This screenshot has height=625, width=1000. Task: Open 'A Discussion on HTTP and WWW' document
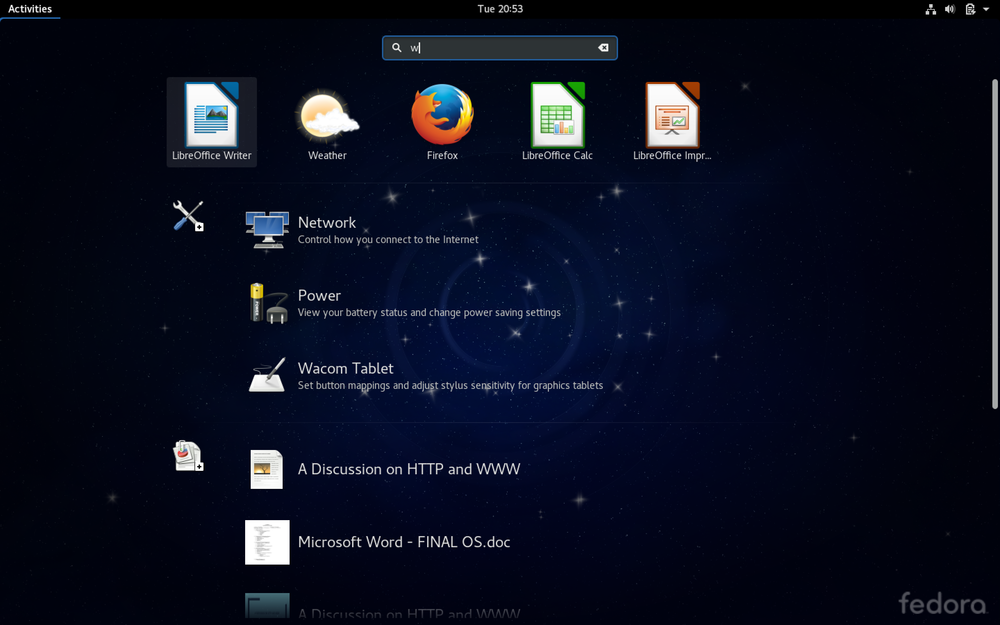tap(408, 469)
